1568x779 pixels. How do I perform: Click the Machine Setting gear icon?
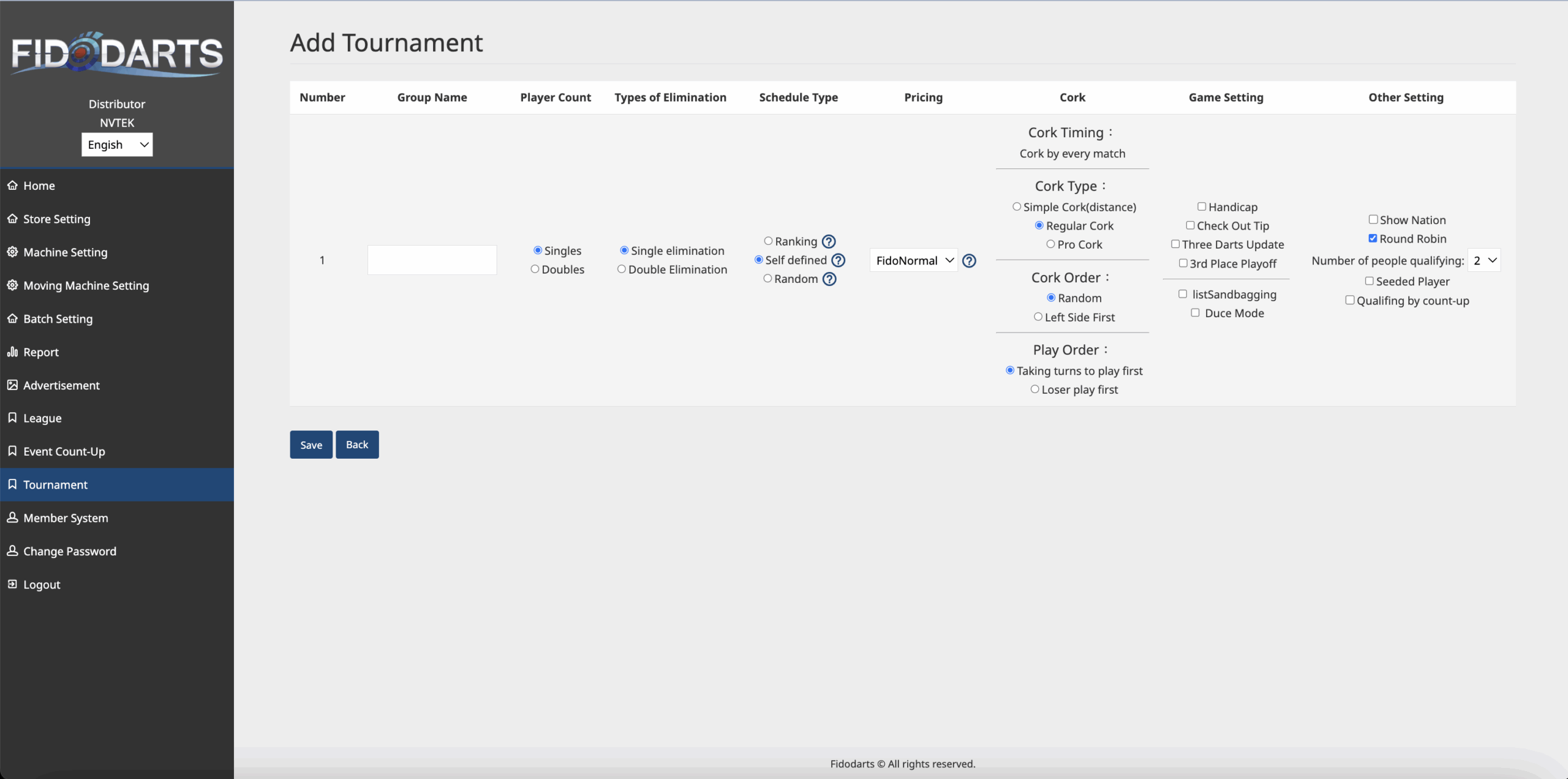12,252
